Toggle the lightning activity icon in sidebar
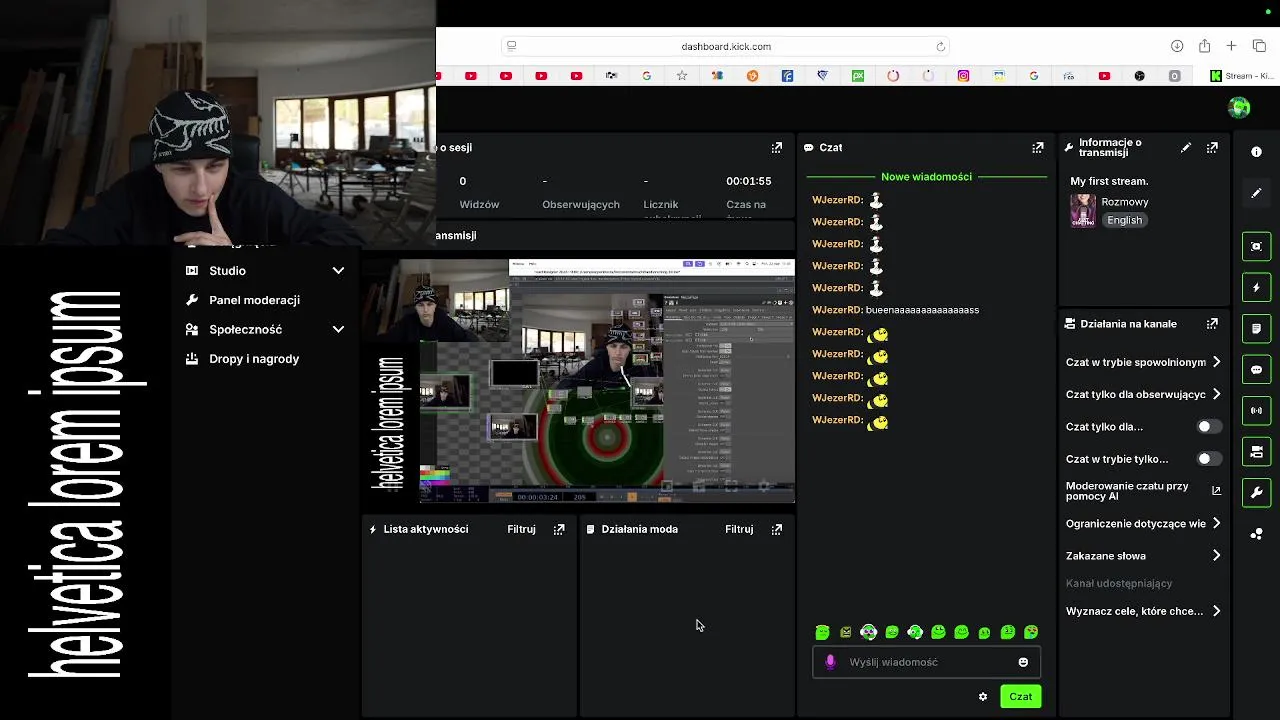Image resolution: width=1280 pixels, height=720 pixels. click(x=1257, y=288)
